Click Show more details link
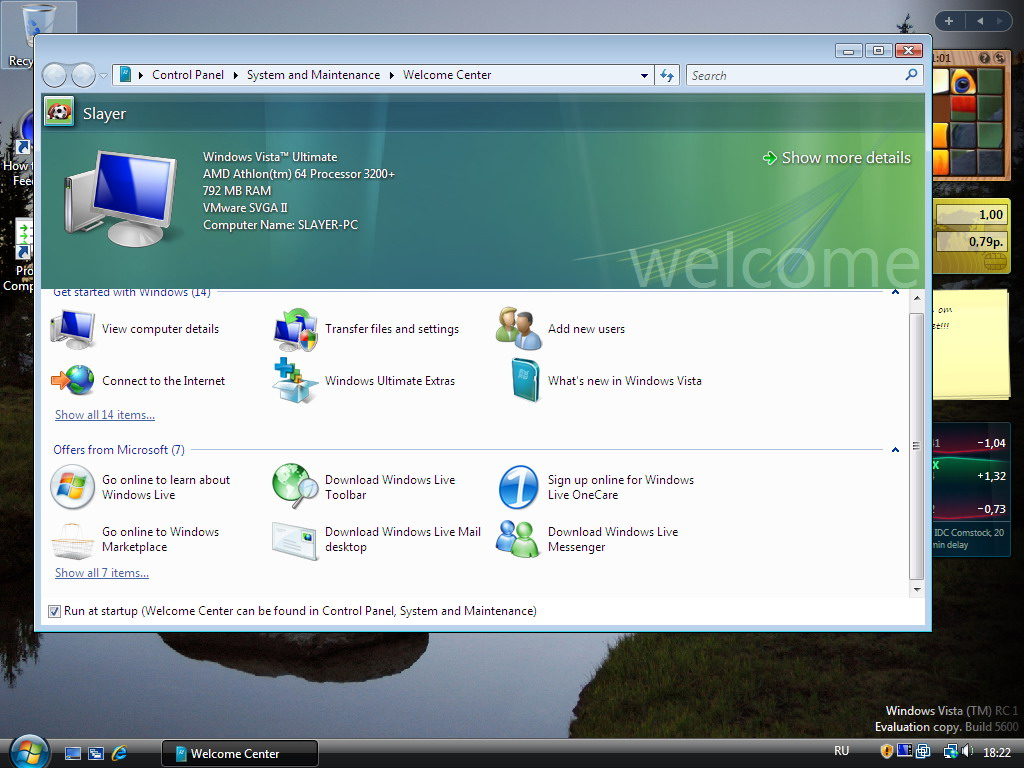Screen dimensions: 1024x768 click(x=837, y=157)
